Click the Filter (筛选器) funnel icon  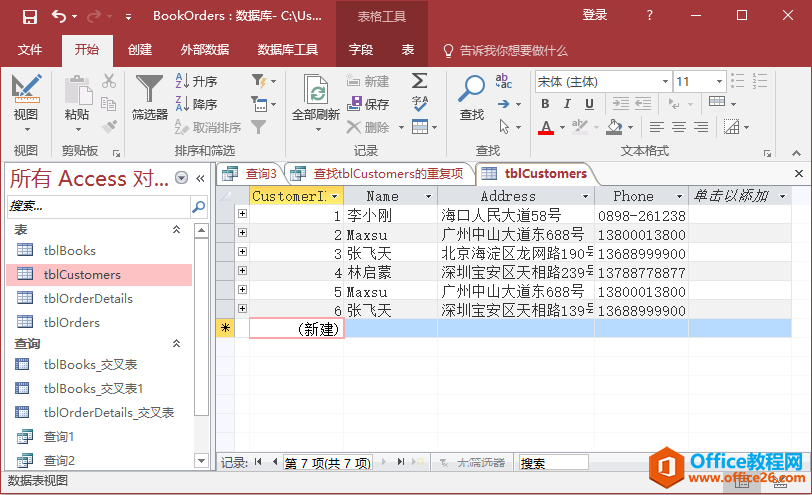pyautogui.click(x=149, y=89)
